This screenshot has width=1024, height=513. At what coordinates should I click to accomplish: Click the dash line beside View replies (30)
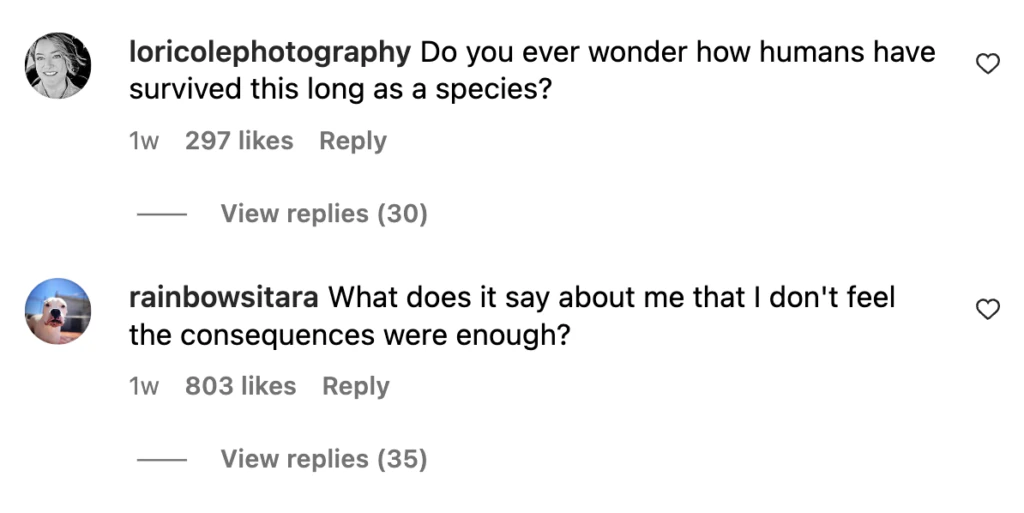[161, 214]
